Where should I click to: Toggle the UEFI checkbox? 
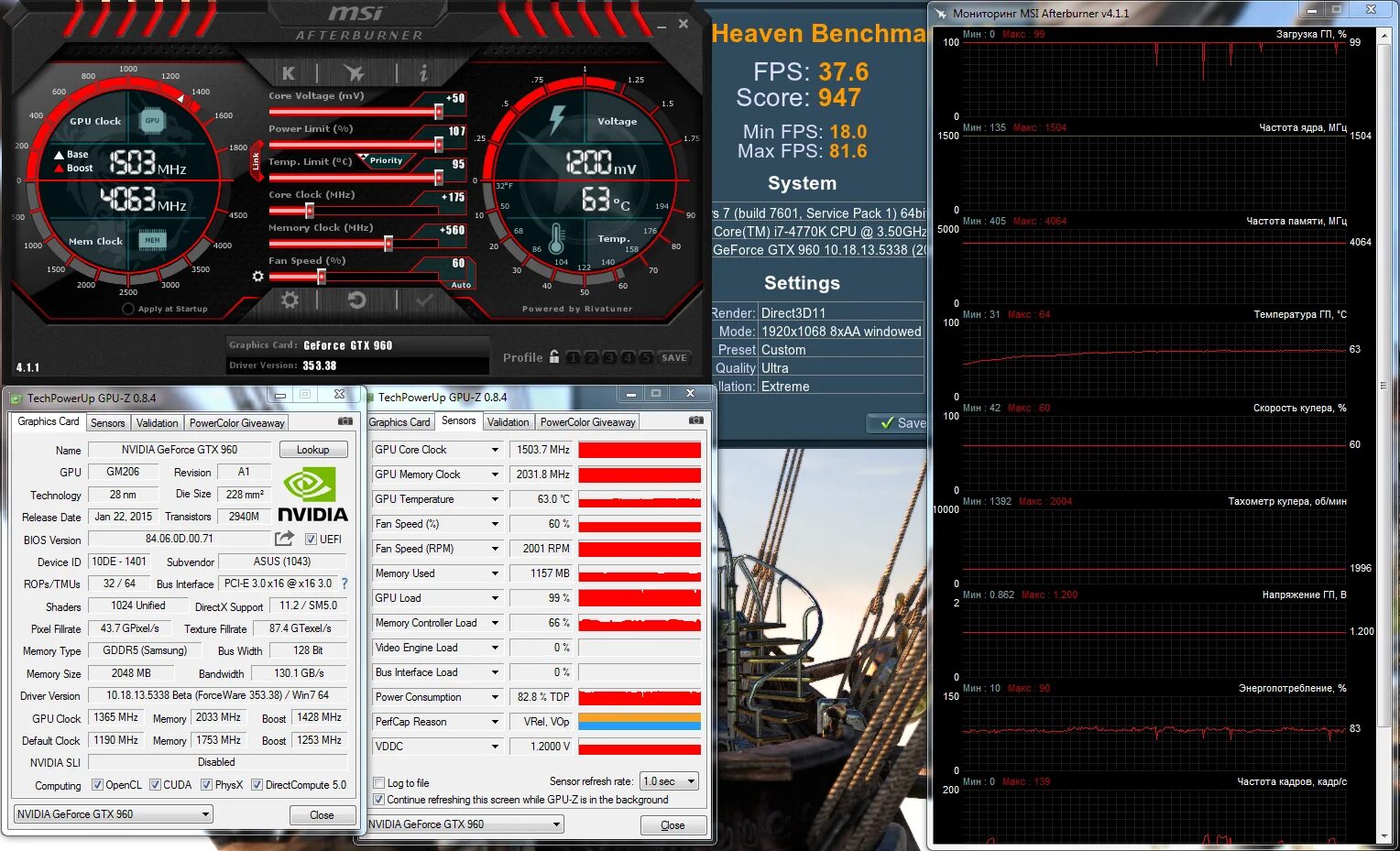[x=311, y=540]
